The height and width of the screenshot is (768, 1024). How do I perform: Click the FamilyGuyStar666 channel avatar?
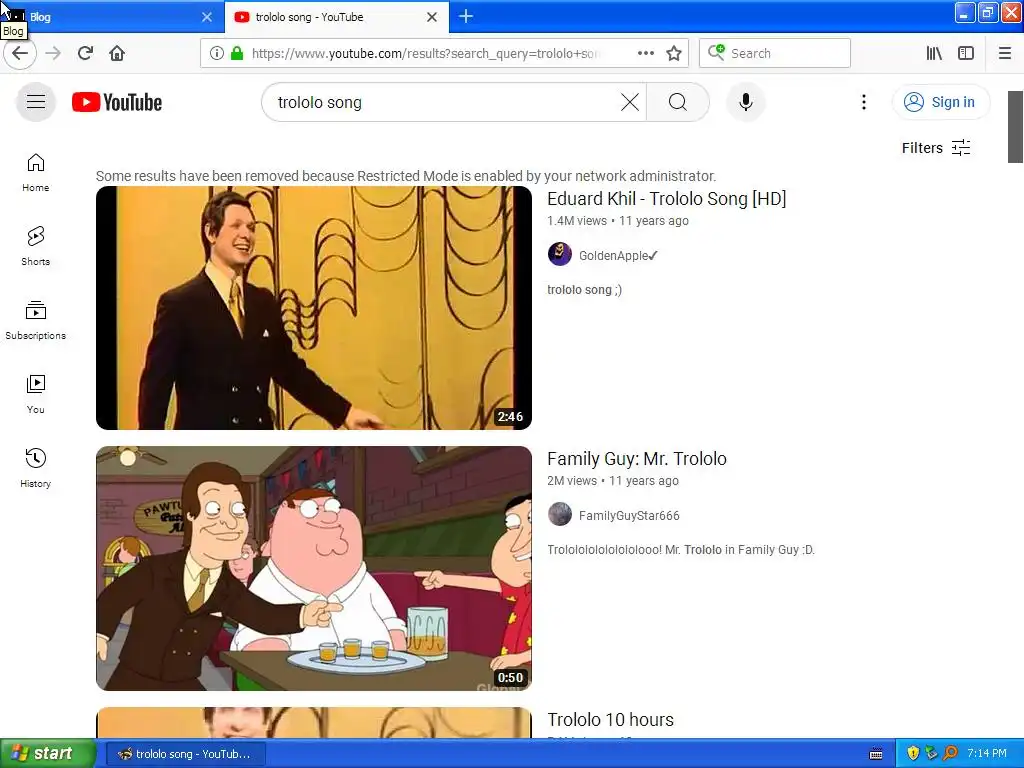pyautogui.click(x=560, y=515)
